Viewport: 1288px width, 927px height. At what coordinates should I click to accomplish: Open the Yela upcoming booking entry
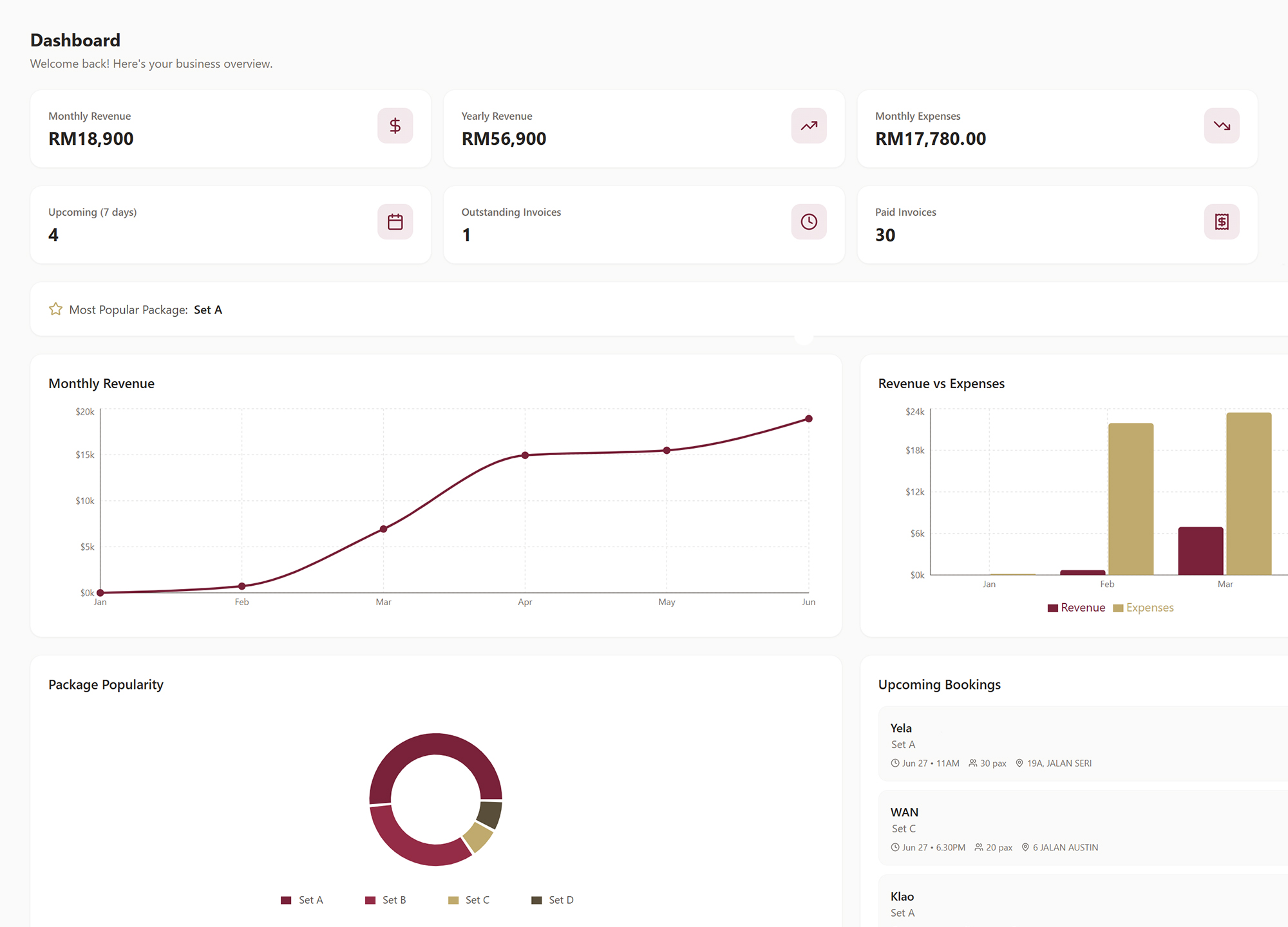coord(1083,744)
